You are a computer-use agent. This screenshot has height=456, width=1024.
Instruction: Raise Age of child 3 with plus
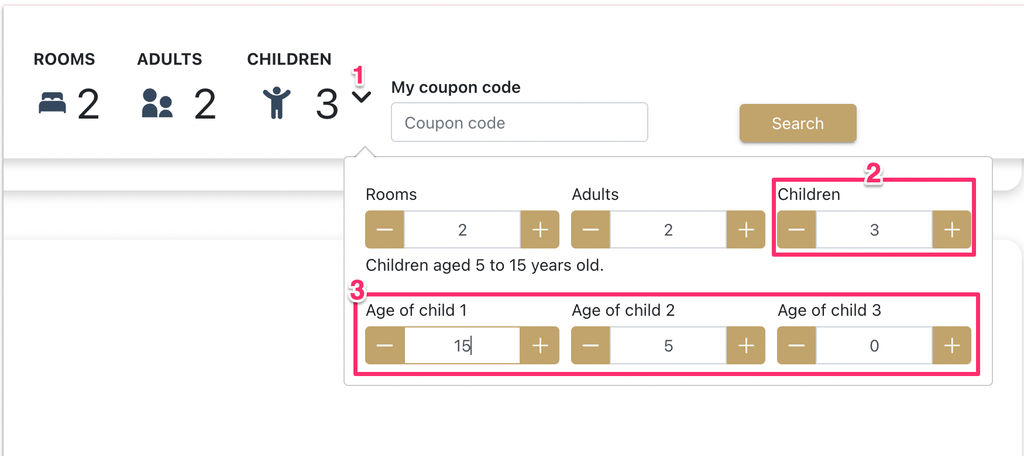[952, 345]
